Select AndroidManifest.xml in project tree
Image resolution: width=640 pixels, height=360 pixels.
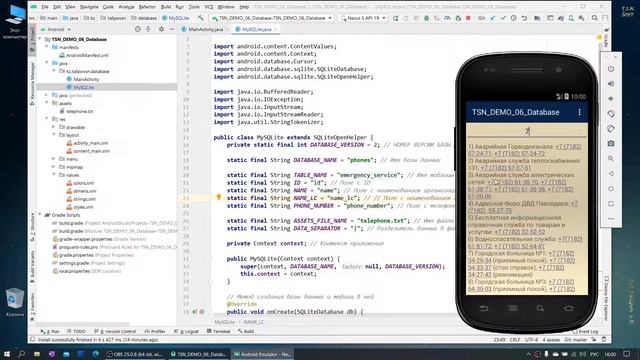84,55
